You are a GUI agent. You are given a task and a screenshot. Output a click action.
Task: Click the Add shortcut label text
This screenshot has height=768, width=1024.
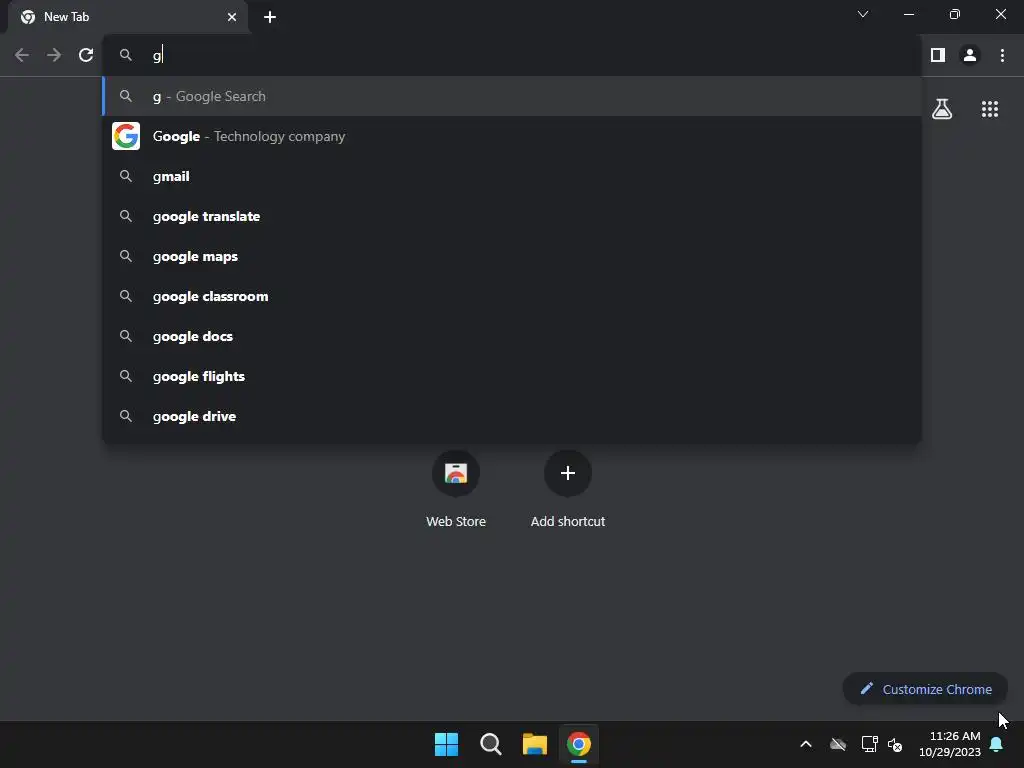568,521
